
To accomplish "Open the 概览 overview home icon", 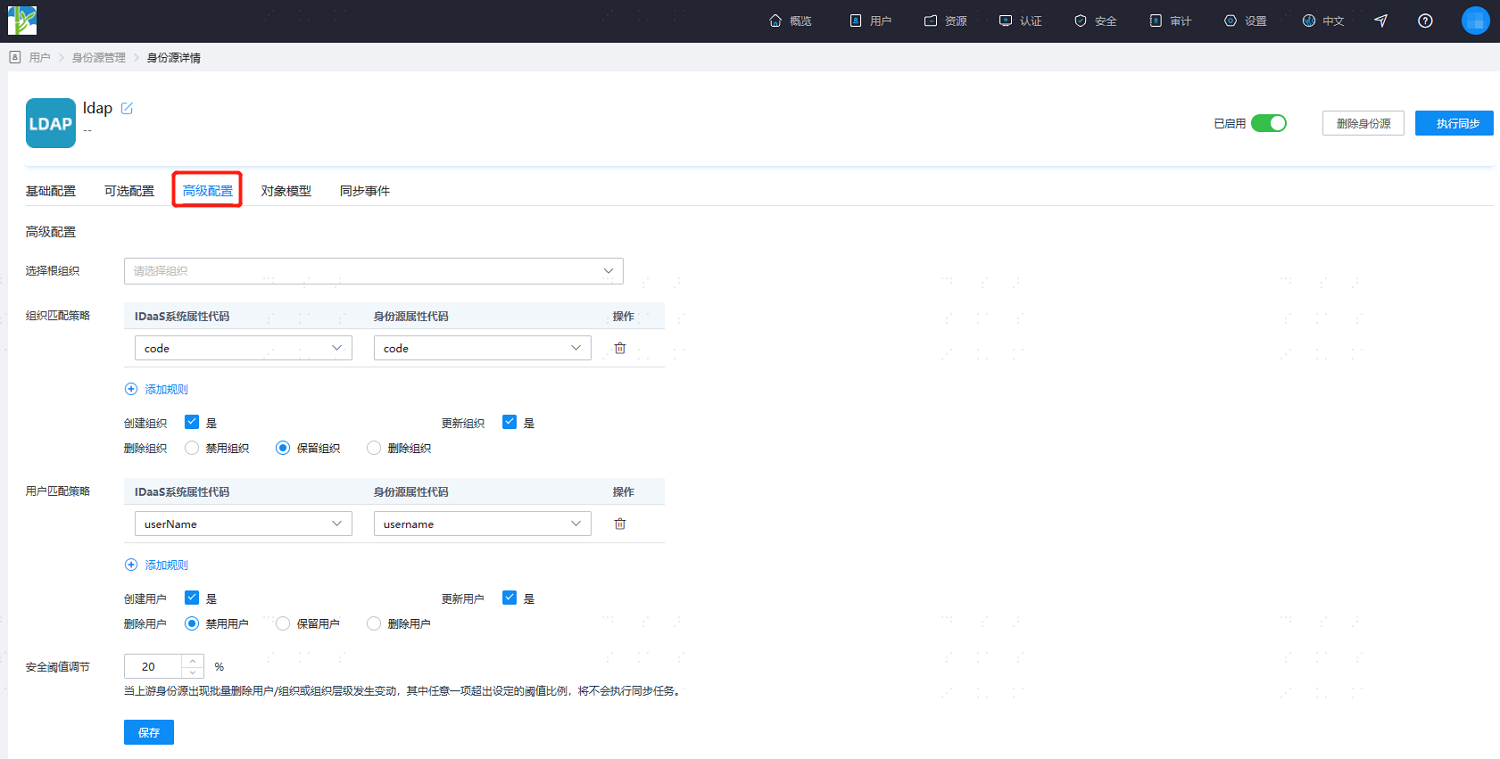I will [775, 21].
